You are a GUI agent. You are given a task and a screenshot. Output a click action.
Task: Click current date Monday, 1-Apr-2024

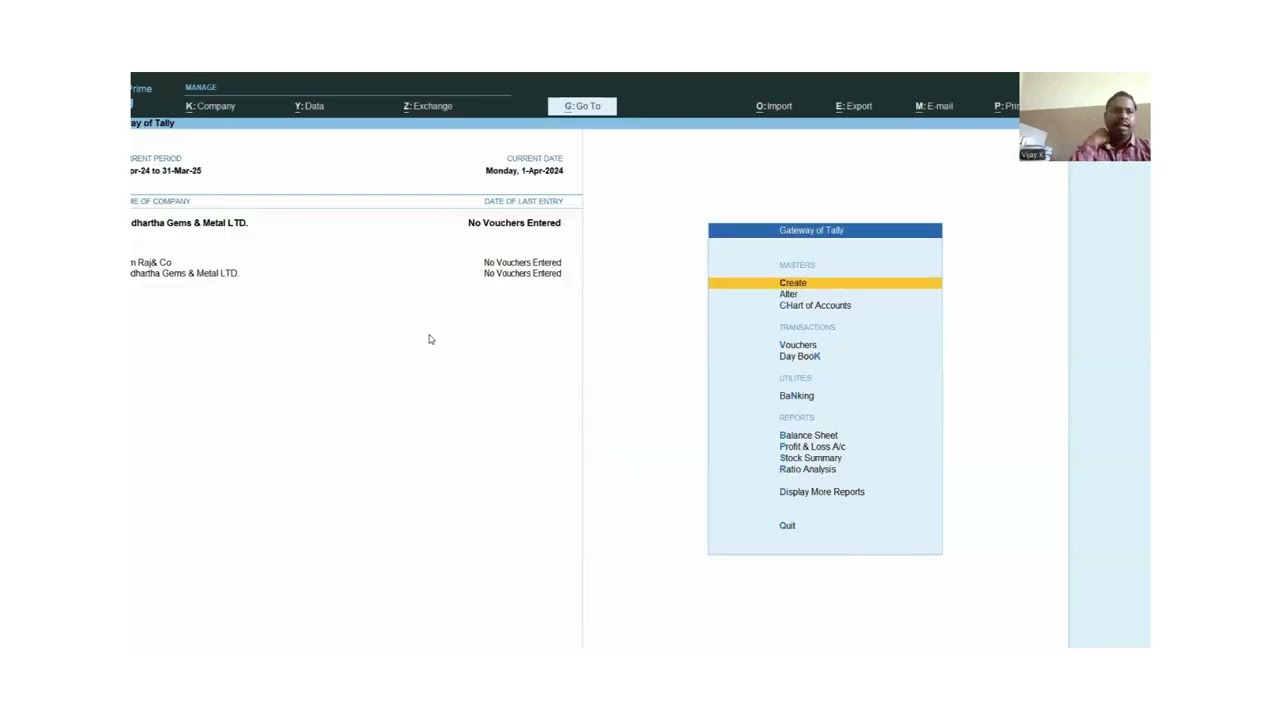point(524,171)
